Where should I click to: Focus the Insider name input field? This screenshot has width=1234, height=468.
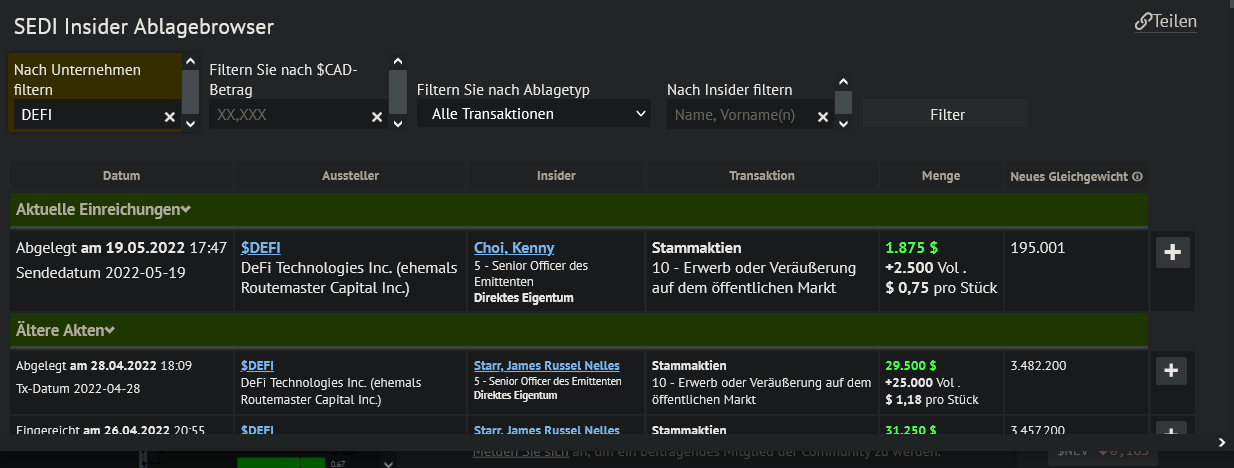tap(740, 115)
